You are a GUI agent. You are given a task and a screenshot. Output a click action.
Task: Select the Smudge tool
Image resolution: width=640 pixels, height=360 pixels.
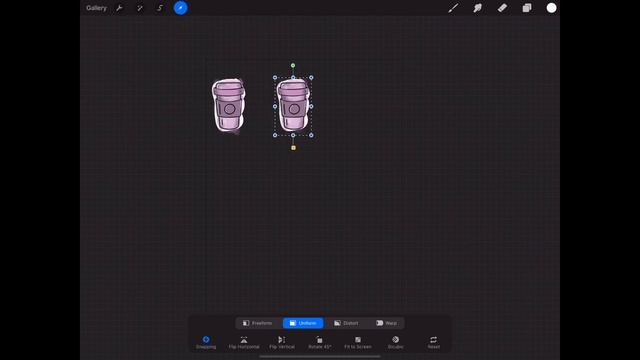[x=478, y=8]
